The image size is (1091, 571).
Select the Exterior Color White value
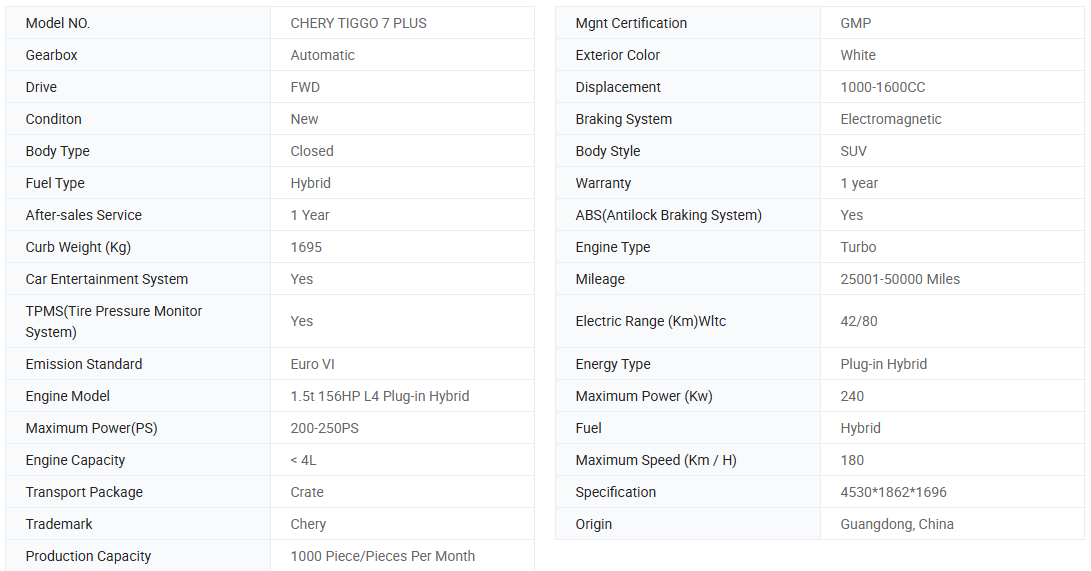point(858,55)
